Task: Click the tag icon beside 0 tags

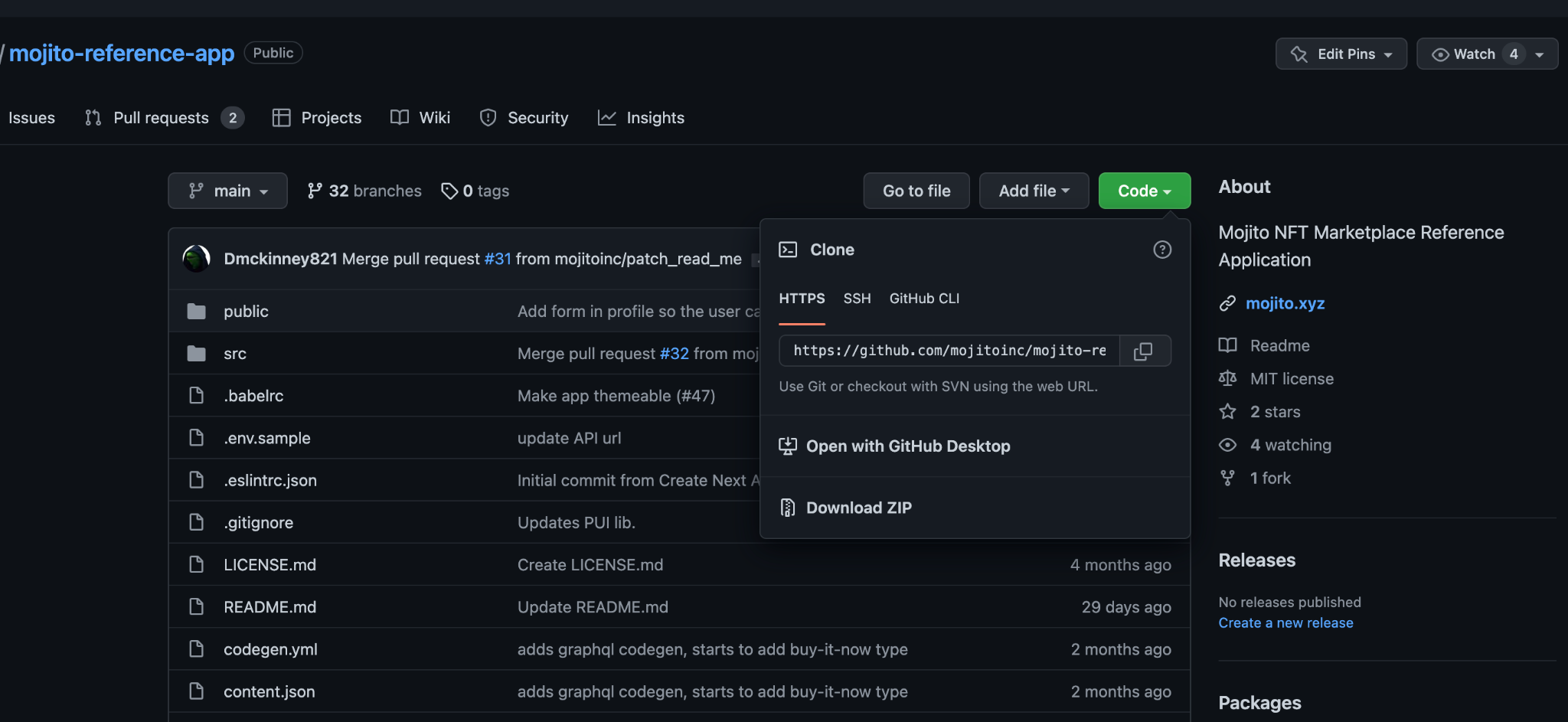Action: pos(449,191)
